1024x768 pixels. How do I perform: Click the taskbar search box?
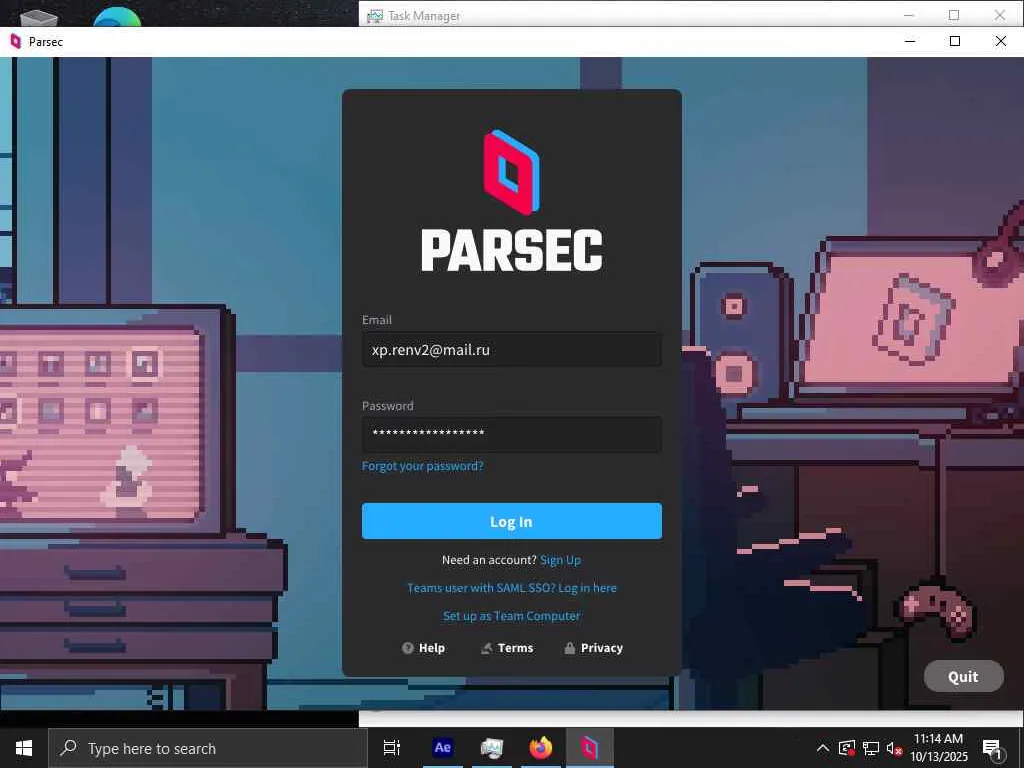coord(208,748)
